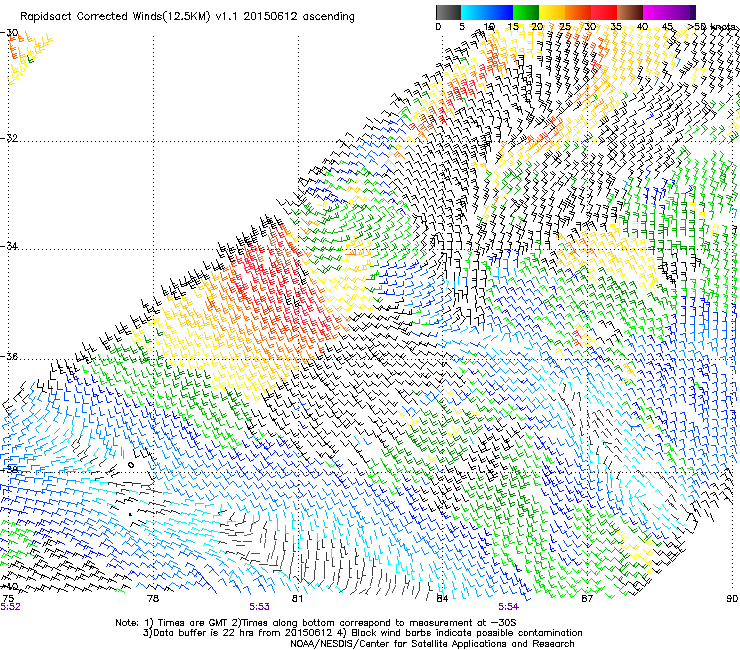Viewport: 740px width, 650px height.
Task: Click the 'Times are GMT' note line
Action: (316, 623)
